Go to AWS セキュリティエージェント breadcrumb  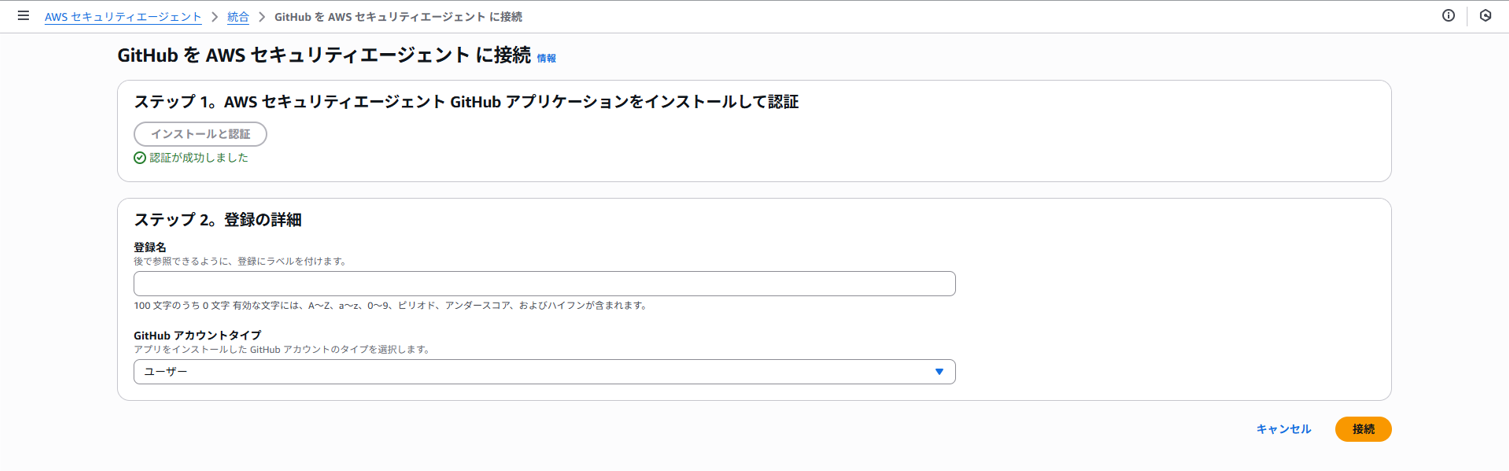(x=123, y=17)
